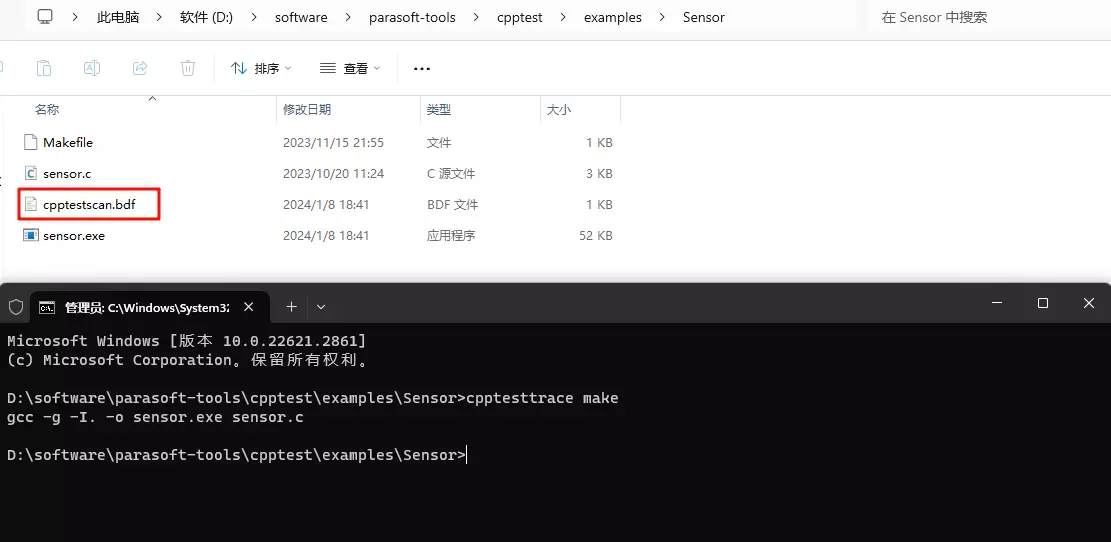Sort files by 修改日期 column header
The width and height of the screenshot is (1111, 542).
pyautogui.click(x=307, y=109)
